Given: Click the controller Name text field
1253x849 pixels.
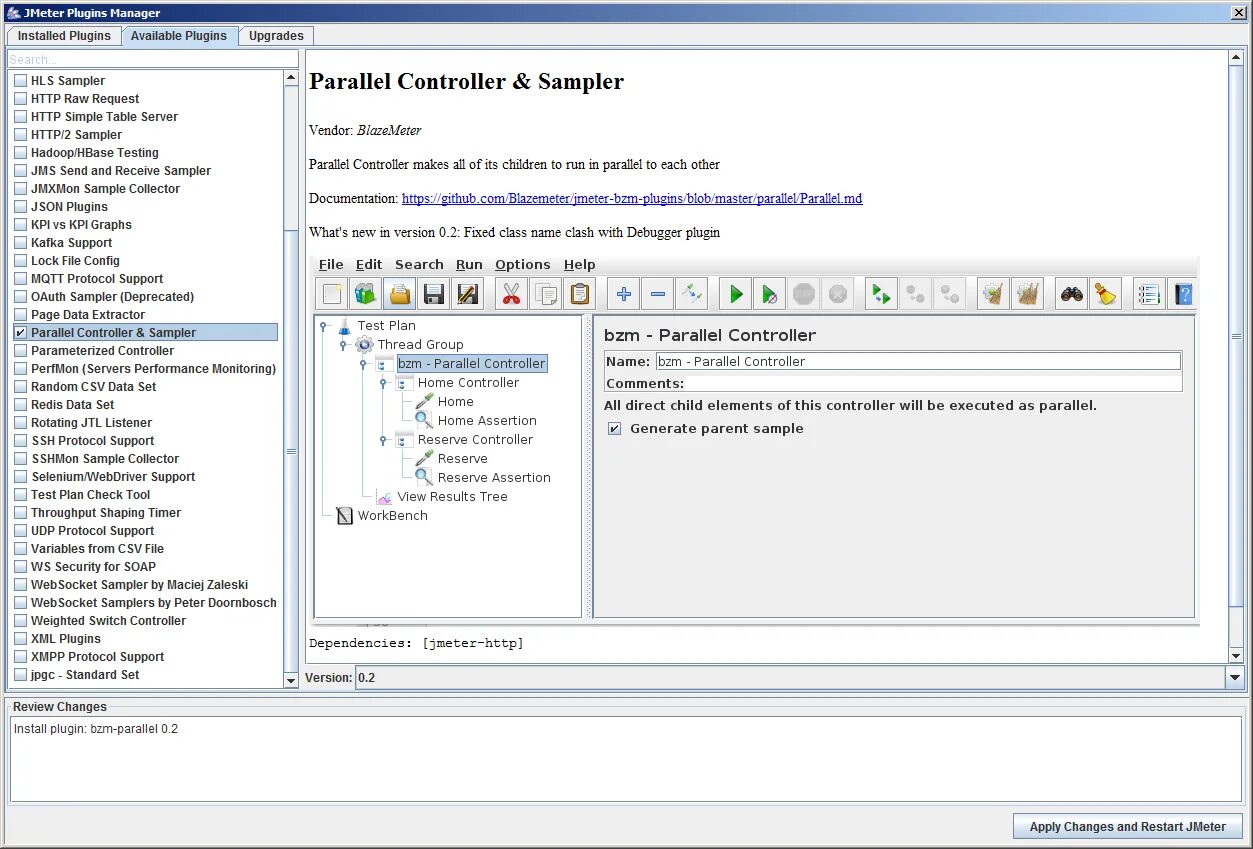Looking at the screenshot, I should 918,362.
